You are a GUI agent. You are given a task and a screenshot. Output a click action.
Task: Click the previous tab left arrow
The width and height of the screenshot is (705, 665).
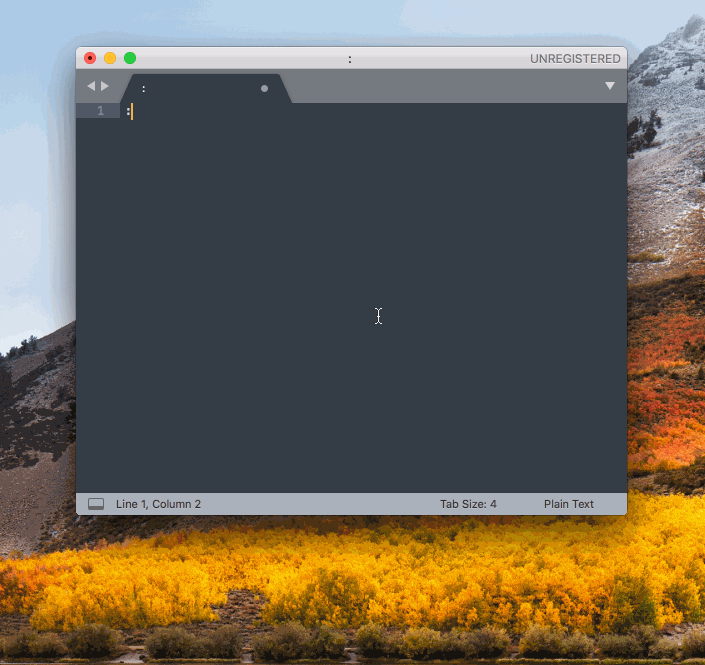click(x=91, y=86)
